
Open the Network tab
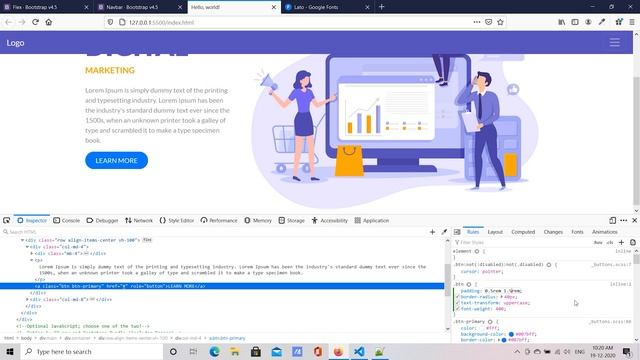(x=139, y=220)
